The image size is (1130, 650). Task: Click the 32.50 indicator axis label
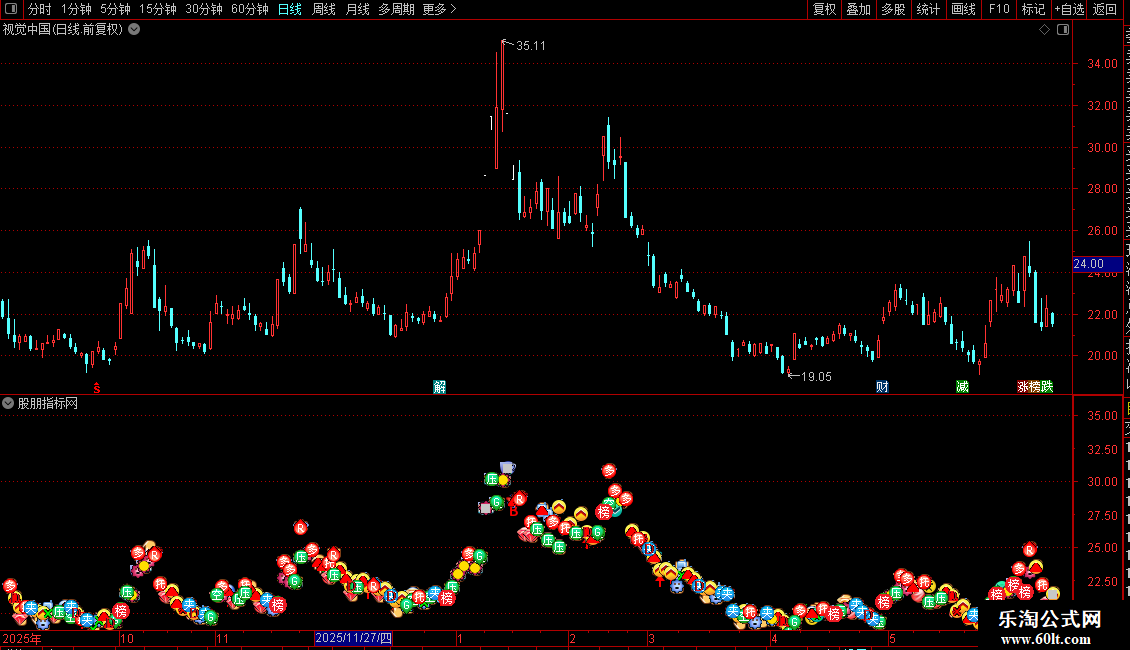(1102, 450)
